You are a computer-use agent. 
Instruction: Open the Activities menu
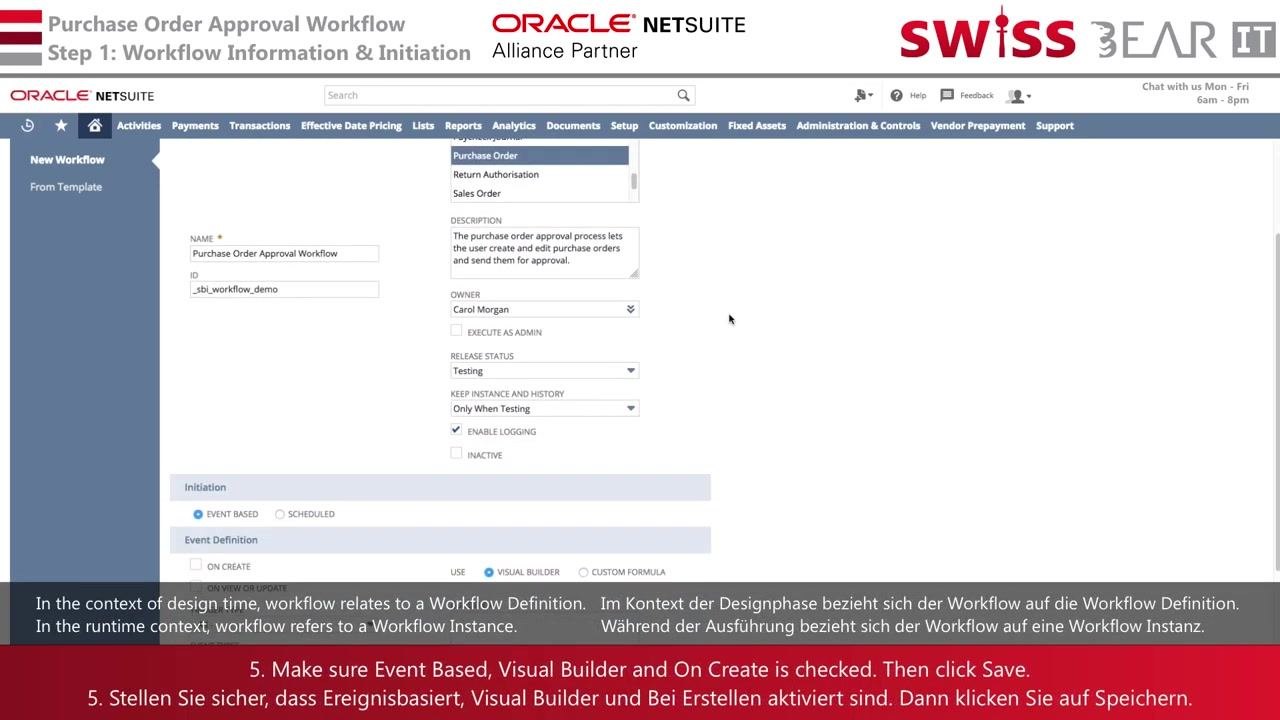coord(139,126)
